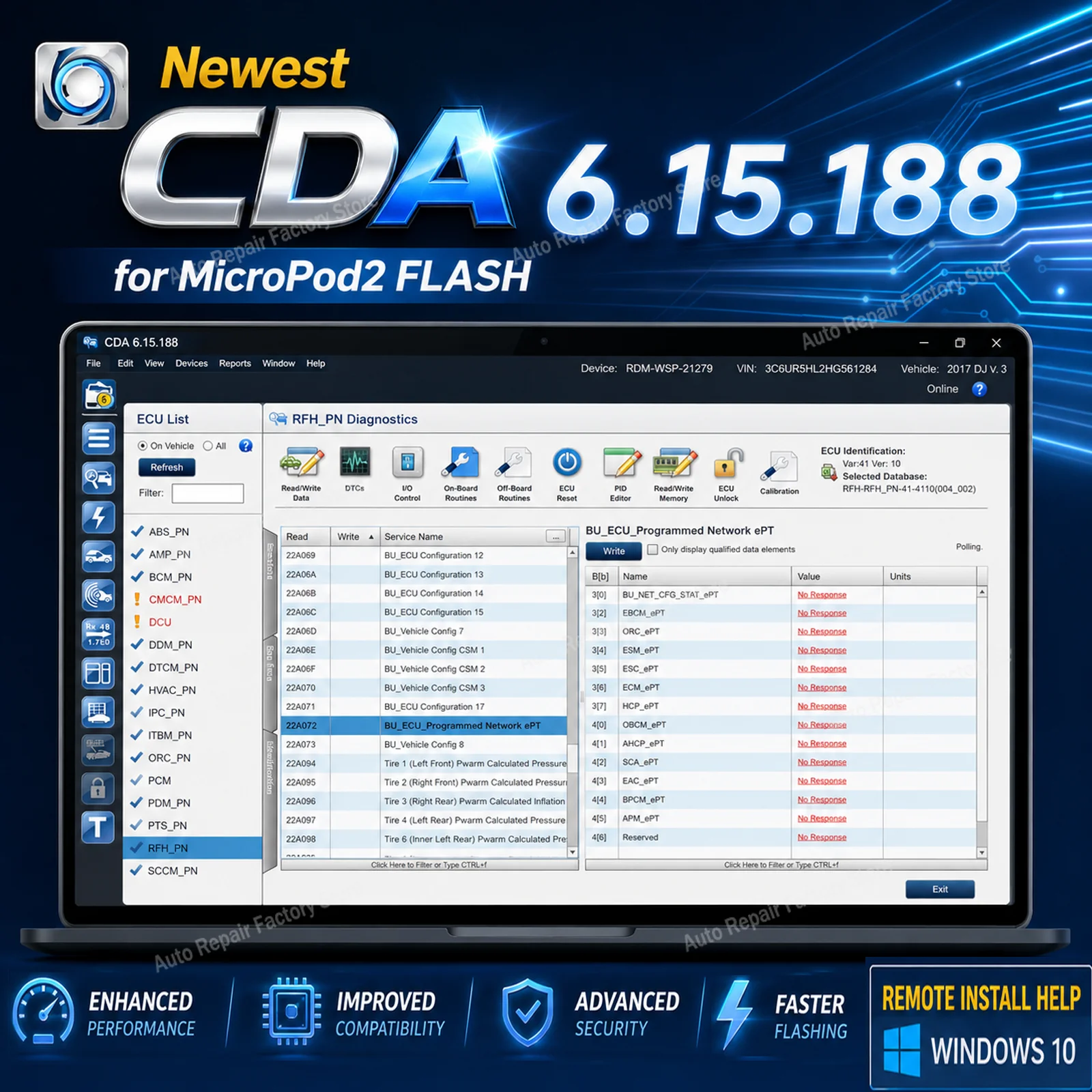Select PCM in the ECU list

click(x=194, y=780)
